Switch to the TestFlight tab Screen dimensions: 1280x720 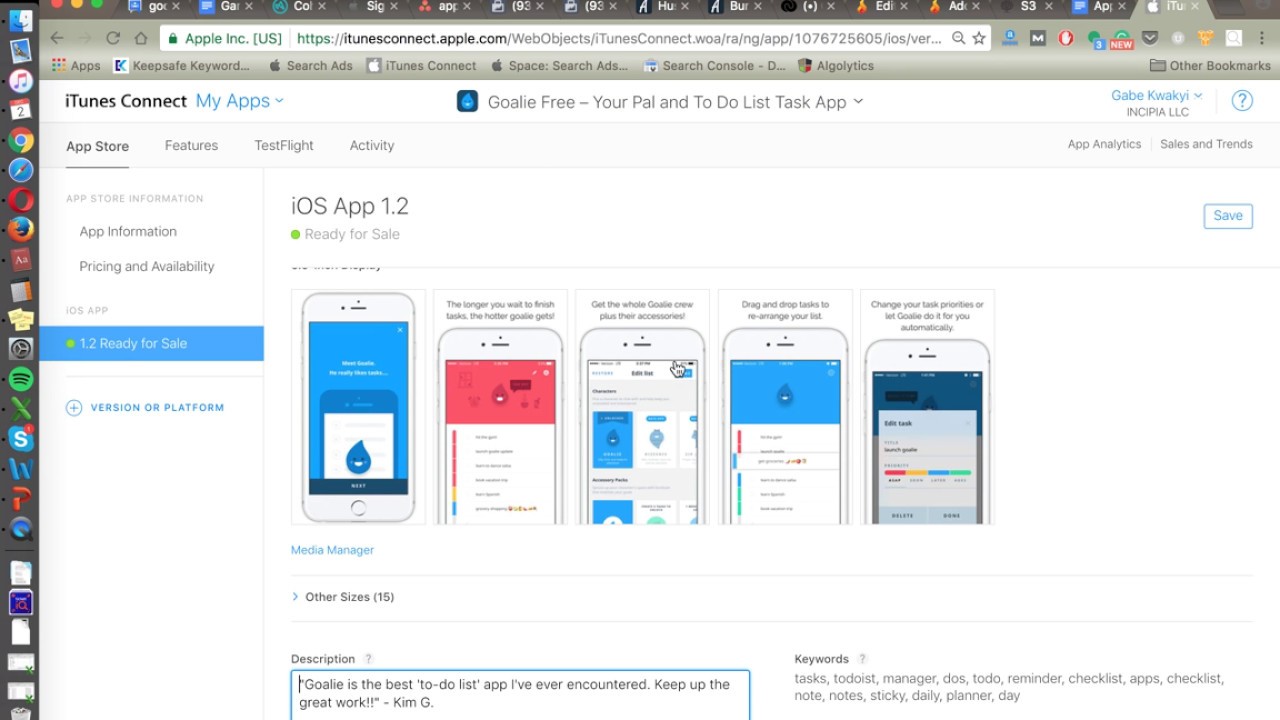click(284, 145)
